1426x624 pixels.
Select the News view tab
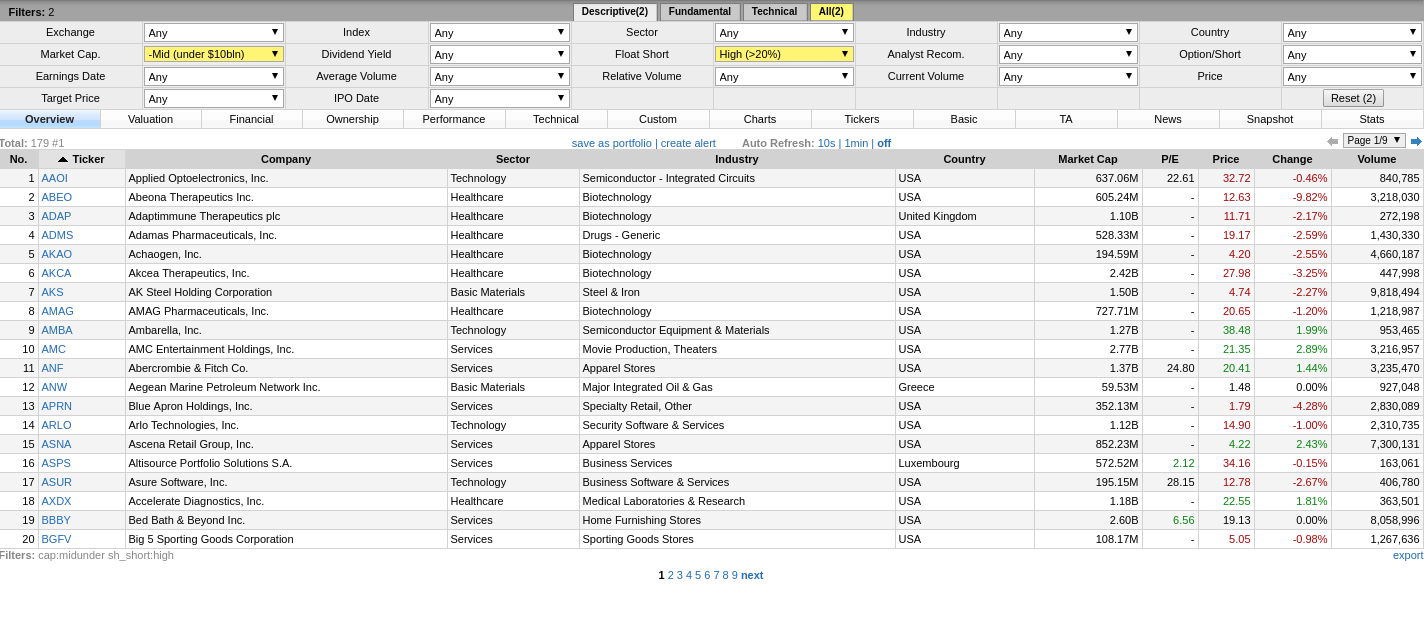coord(1168,119)
